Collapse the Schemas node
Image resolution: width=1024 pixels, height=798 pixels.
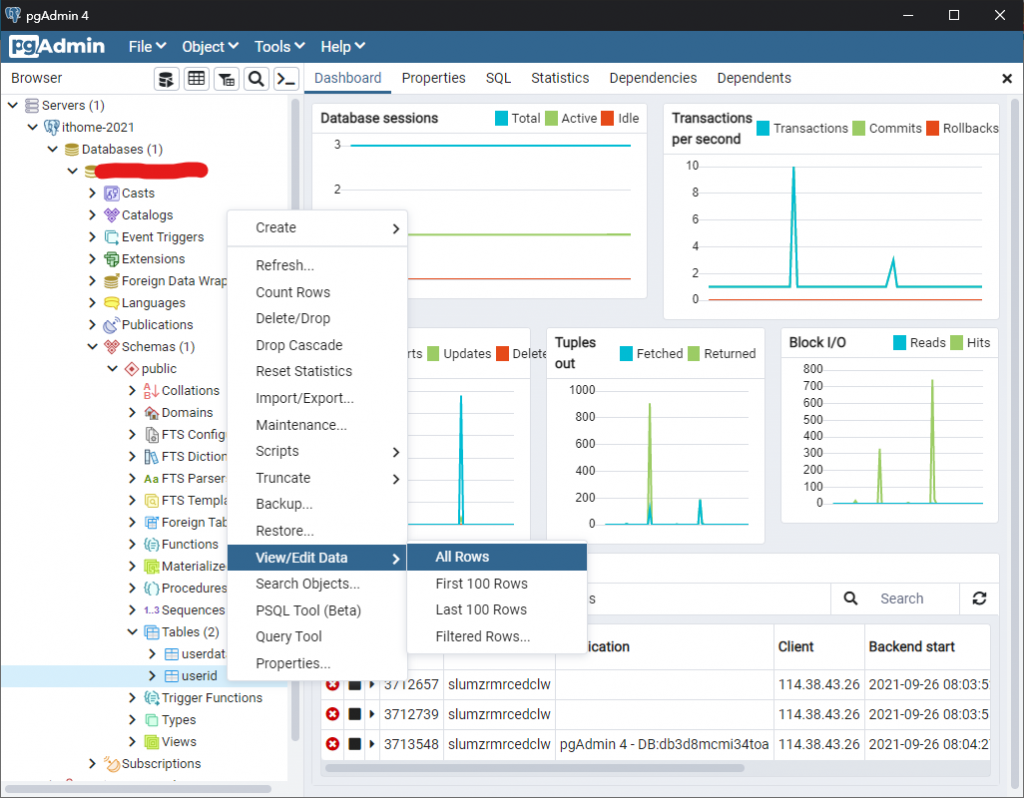[x=92, y=347]
